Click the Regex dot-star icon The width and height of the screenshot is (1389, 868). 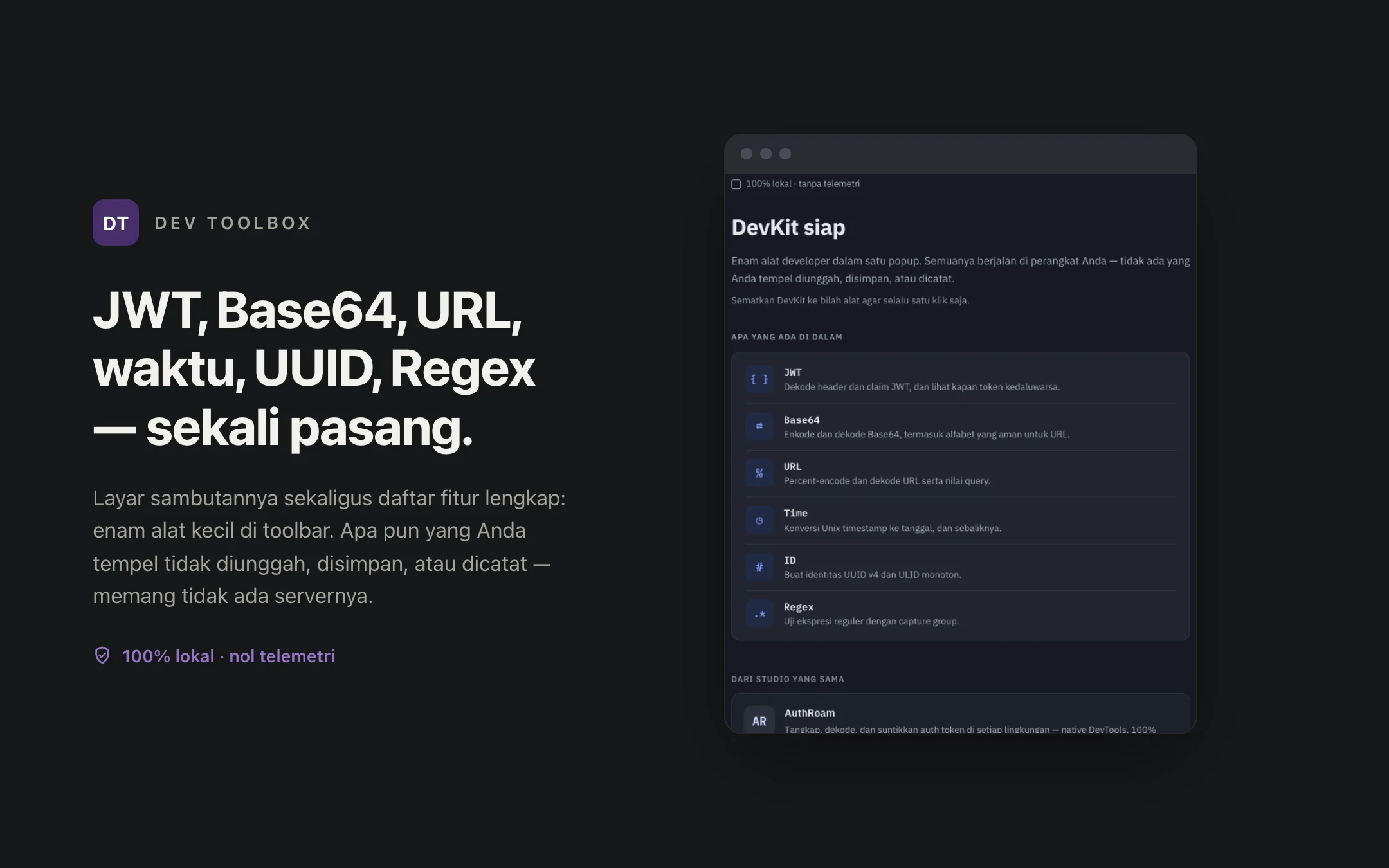(x=759, y=614)
